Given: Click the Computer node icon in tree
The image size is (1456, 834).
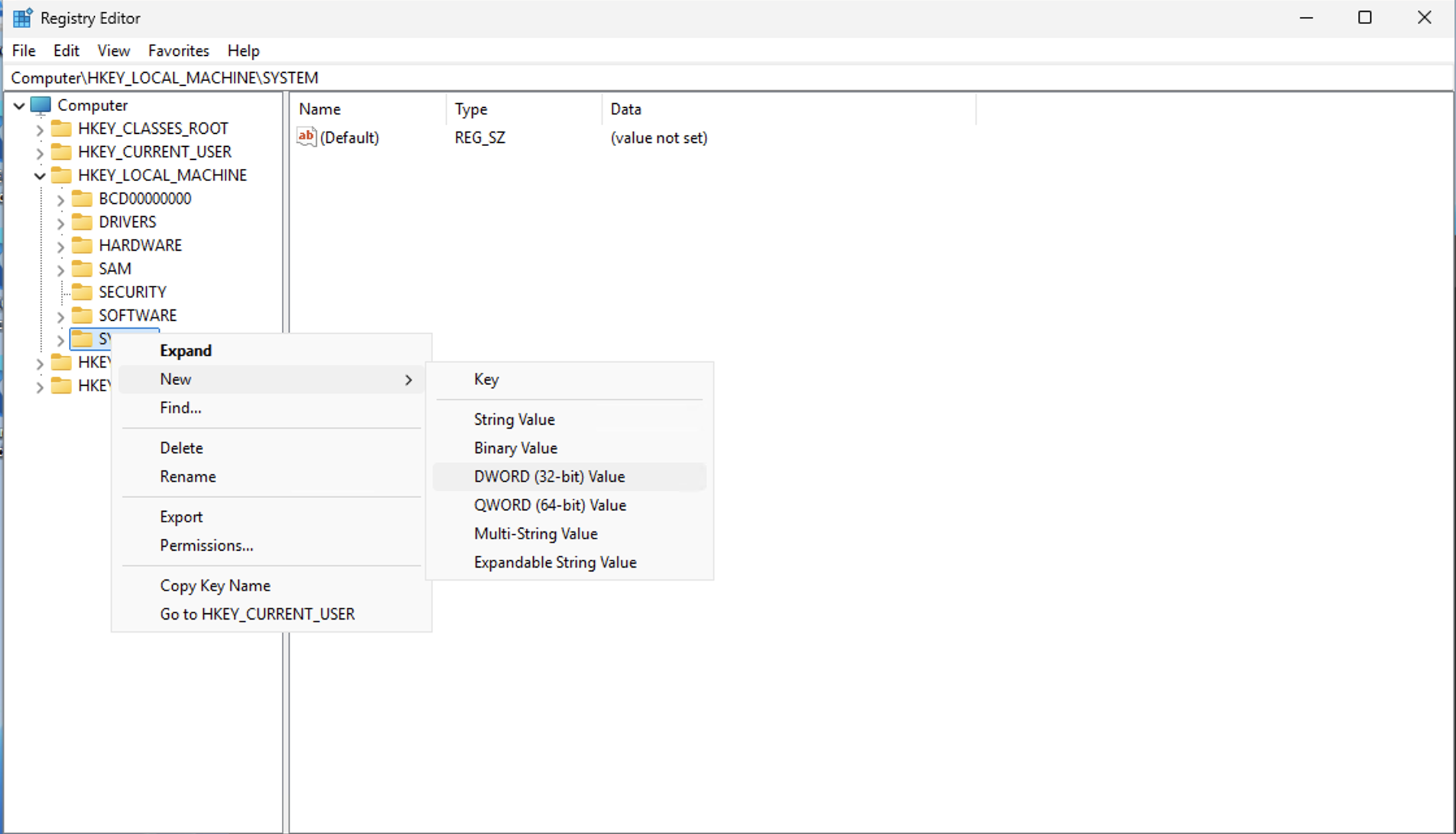Looking at the screenshot, I should pos(40,105).
